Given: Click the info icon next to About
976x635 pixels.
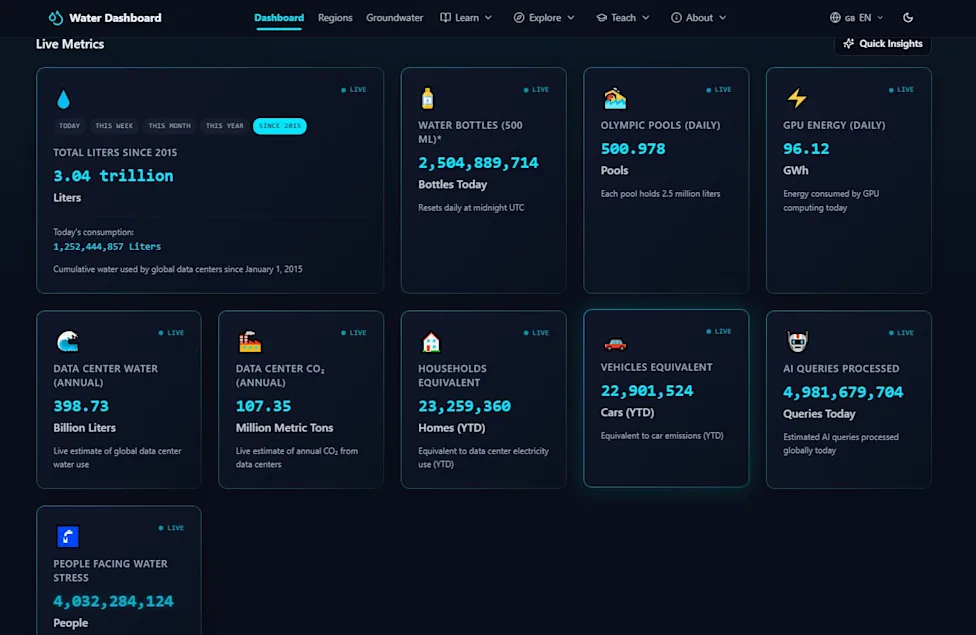Looking at the screenshot, I should click(676, 17).
